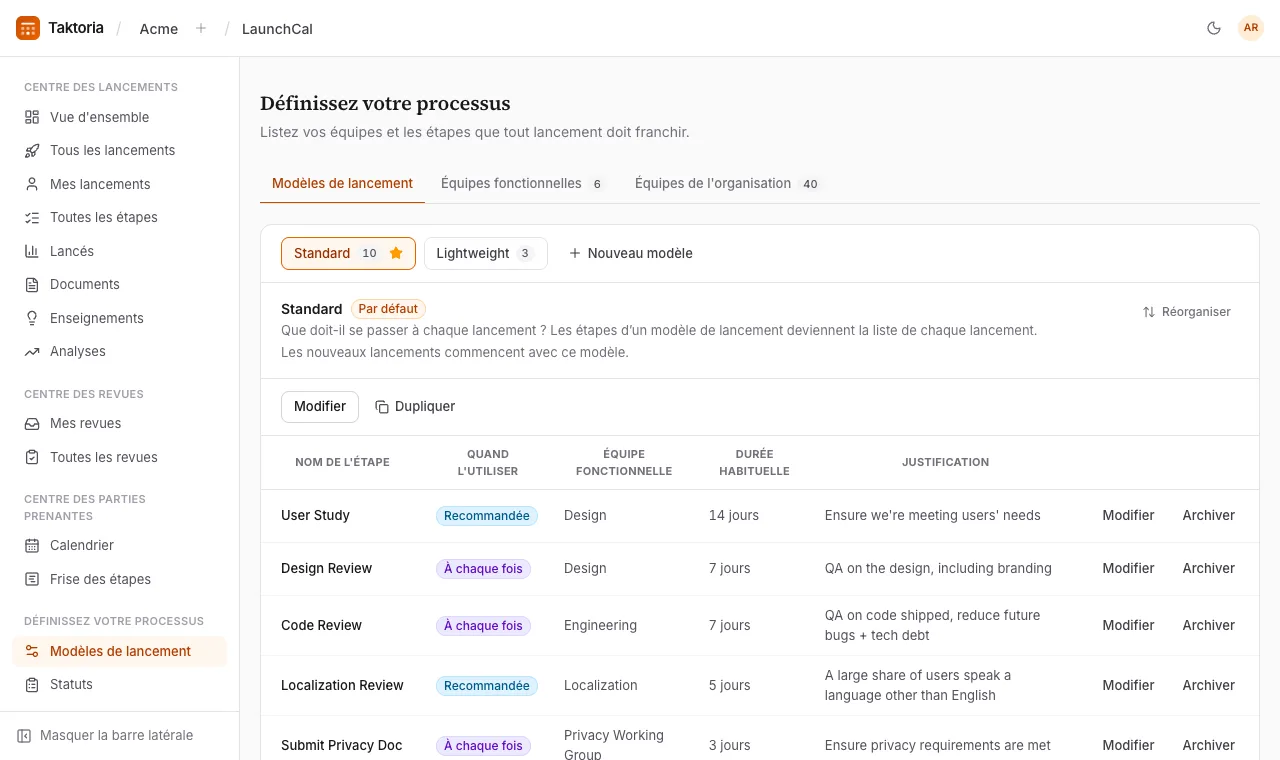Image resolution: width=1280 pixels, height=760 pixels.
Task: Click Modifier for Design Review row
Action: pyautogui.click(x=1128, y=568)
